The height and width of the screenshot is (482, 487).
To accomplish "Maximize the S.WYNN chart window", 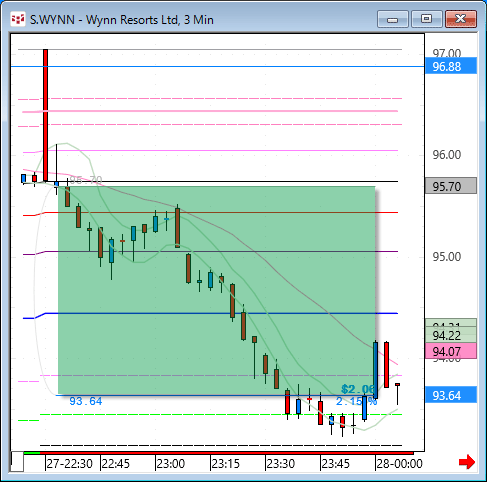I will coord(426,19).
